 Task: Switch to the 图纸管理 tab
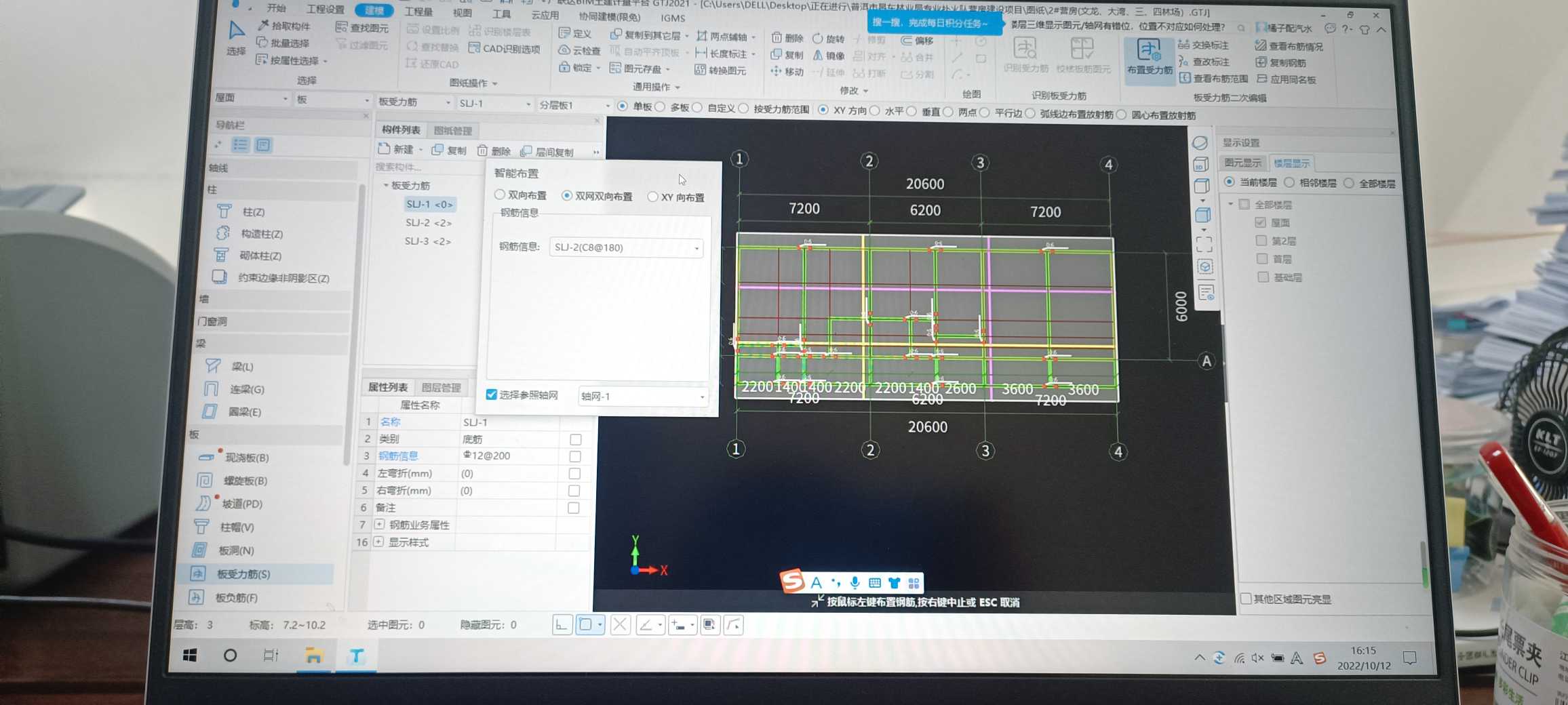[452, 131]
